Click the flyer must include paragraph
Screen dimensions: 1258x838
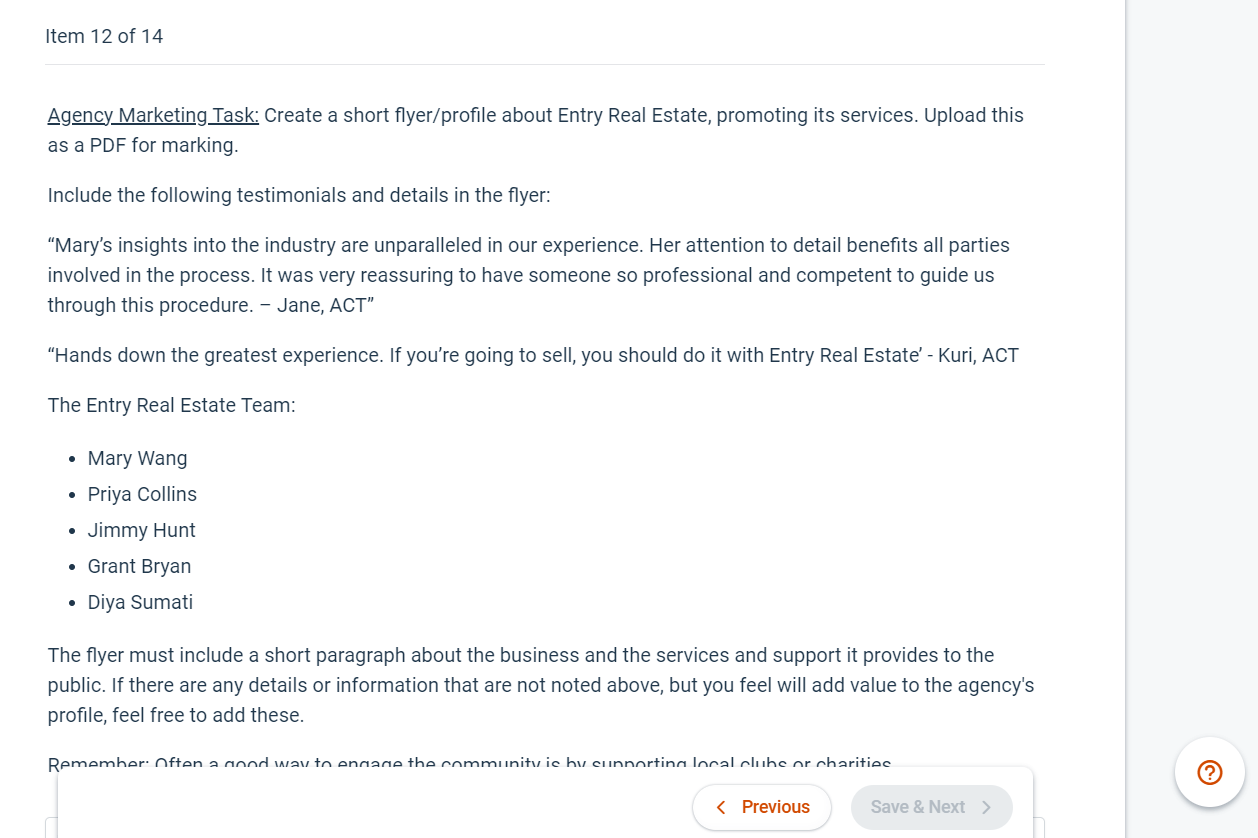coord(541,685)
